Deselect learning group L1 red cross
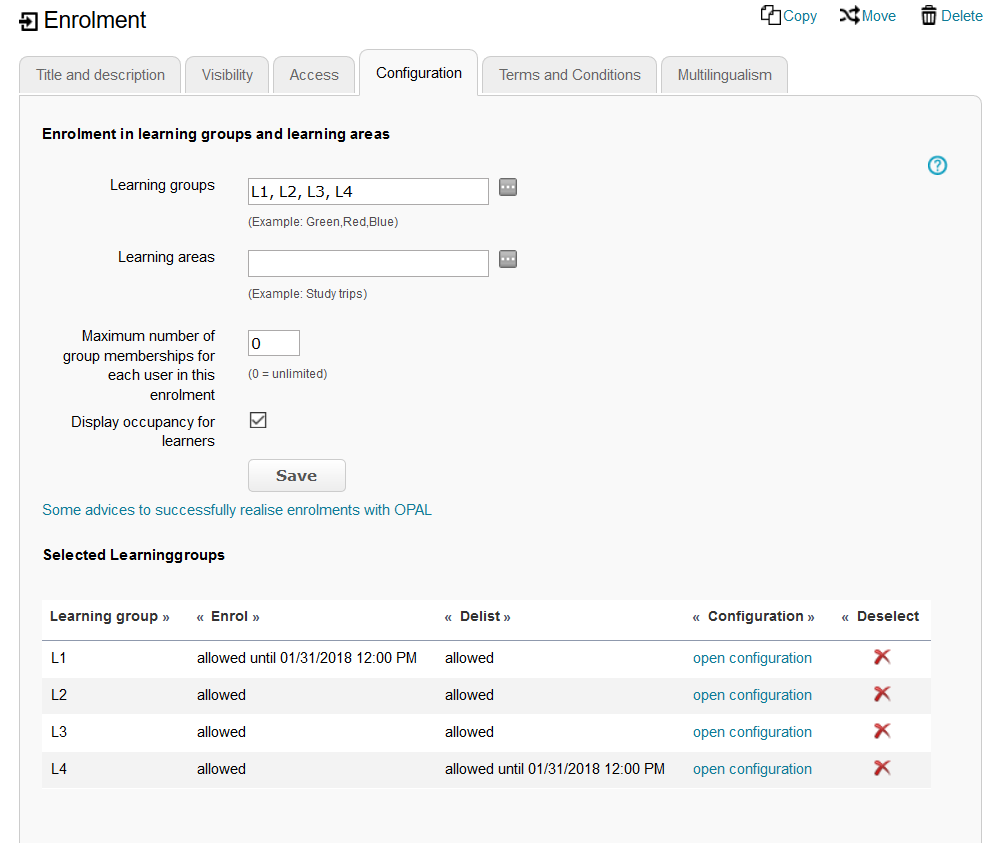The height and width of the screenshot is (843, 1006). [x=881, y=657]
